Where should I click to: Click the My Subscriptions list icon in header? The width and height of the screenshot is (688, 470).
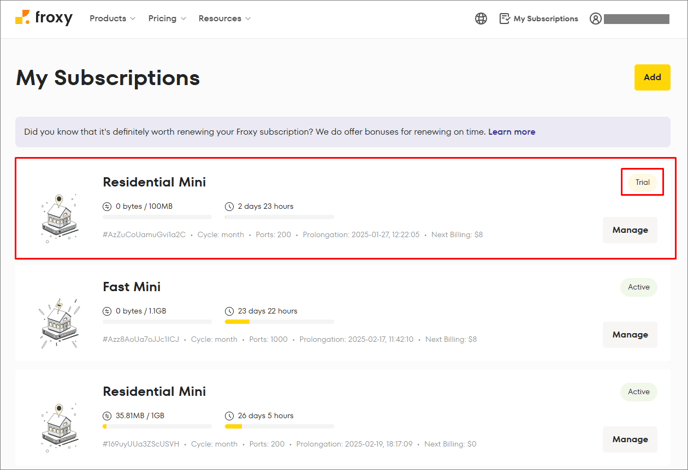(505, 18)
